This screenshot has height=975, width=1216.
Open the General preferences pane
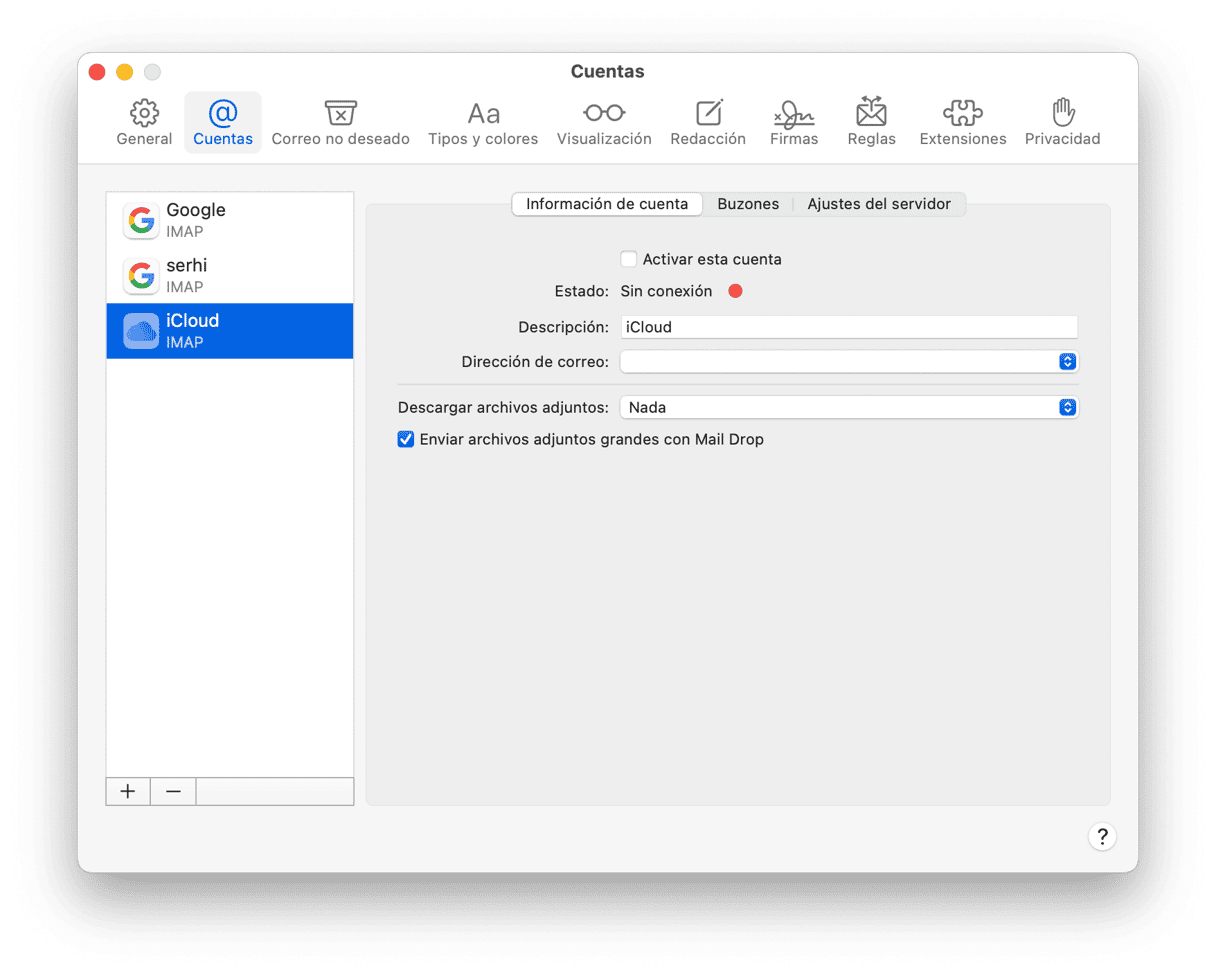point(144,123)
